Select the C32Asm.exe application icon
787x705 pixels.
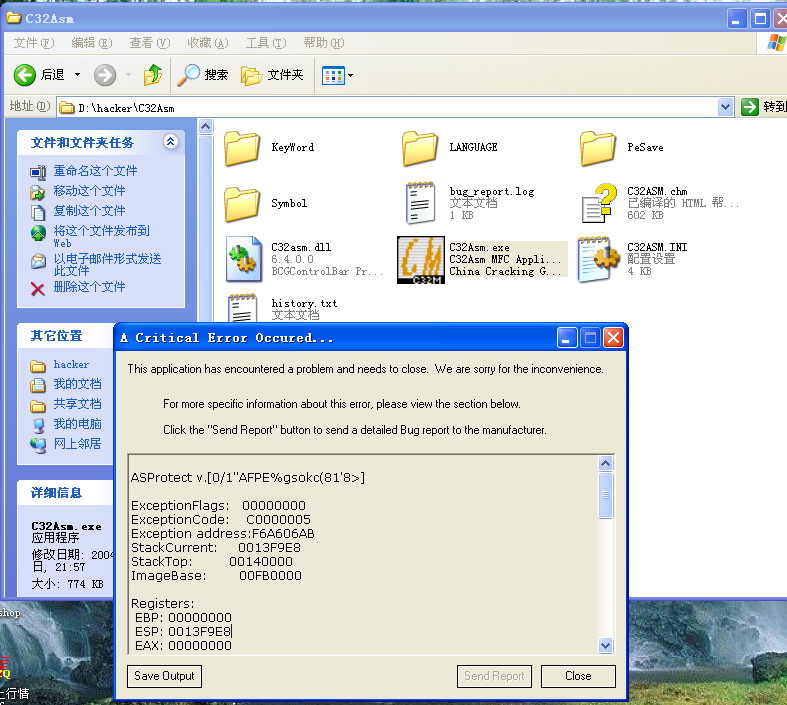pyautogui.click(x=421, y=260)
